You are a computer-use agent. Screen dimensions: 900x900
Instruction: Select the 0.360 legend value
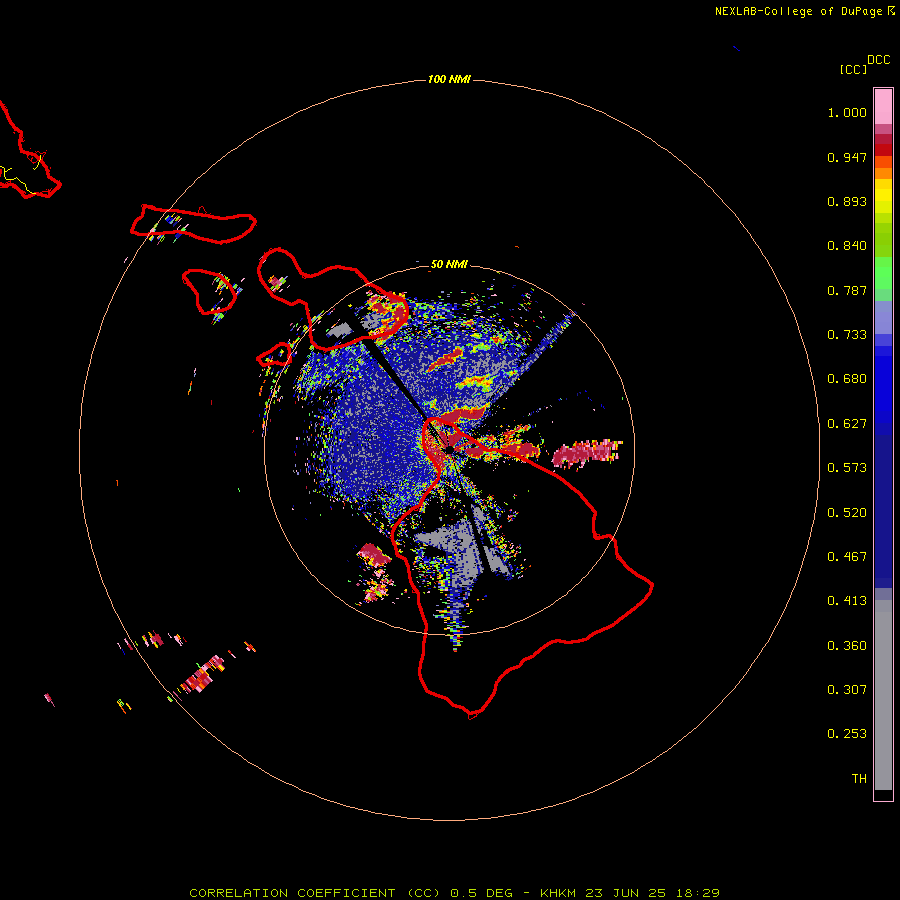pos(847,646)
